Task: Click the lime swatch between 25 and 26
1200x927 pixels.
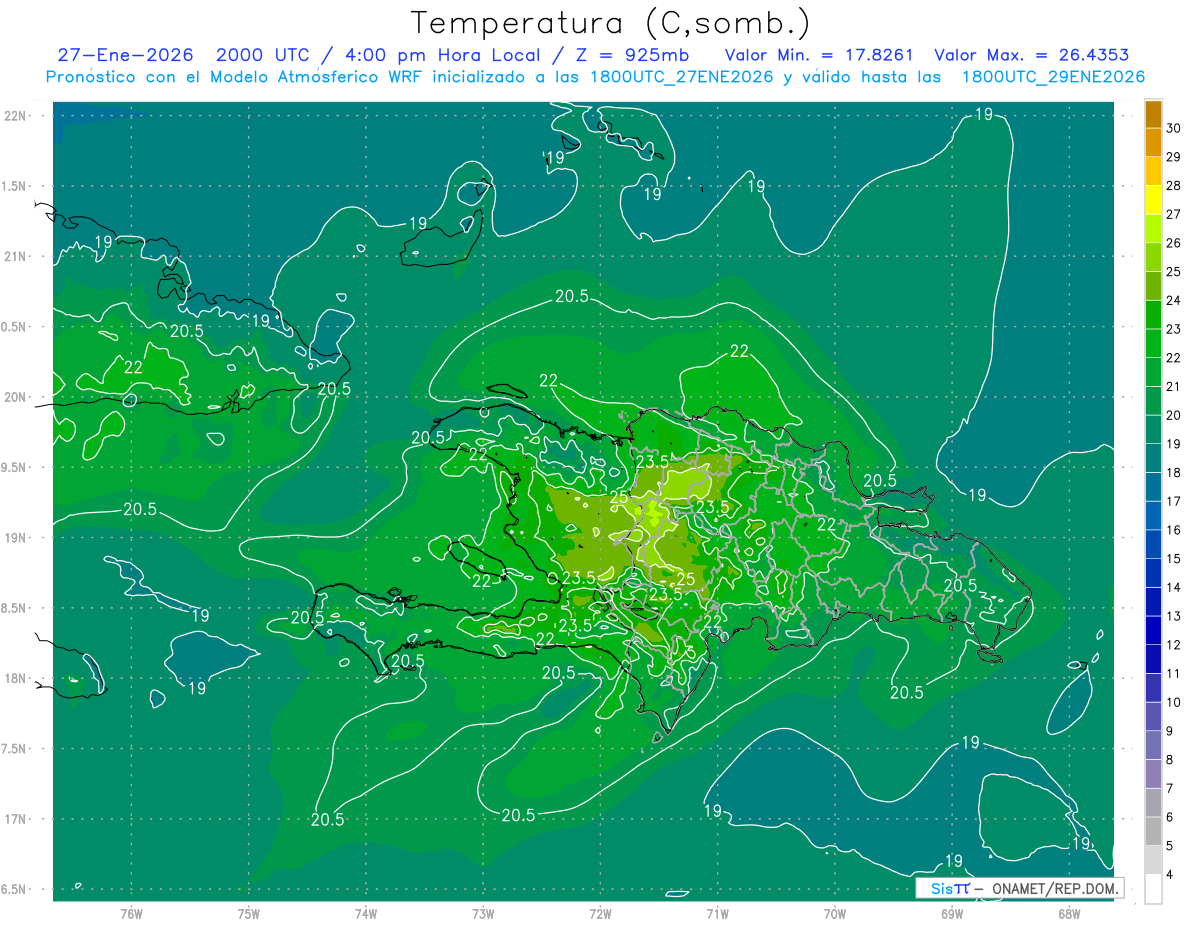Action: tap(1153, 258)
